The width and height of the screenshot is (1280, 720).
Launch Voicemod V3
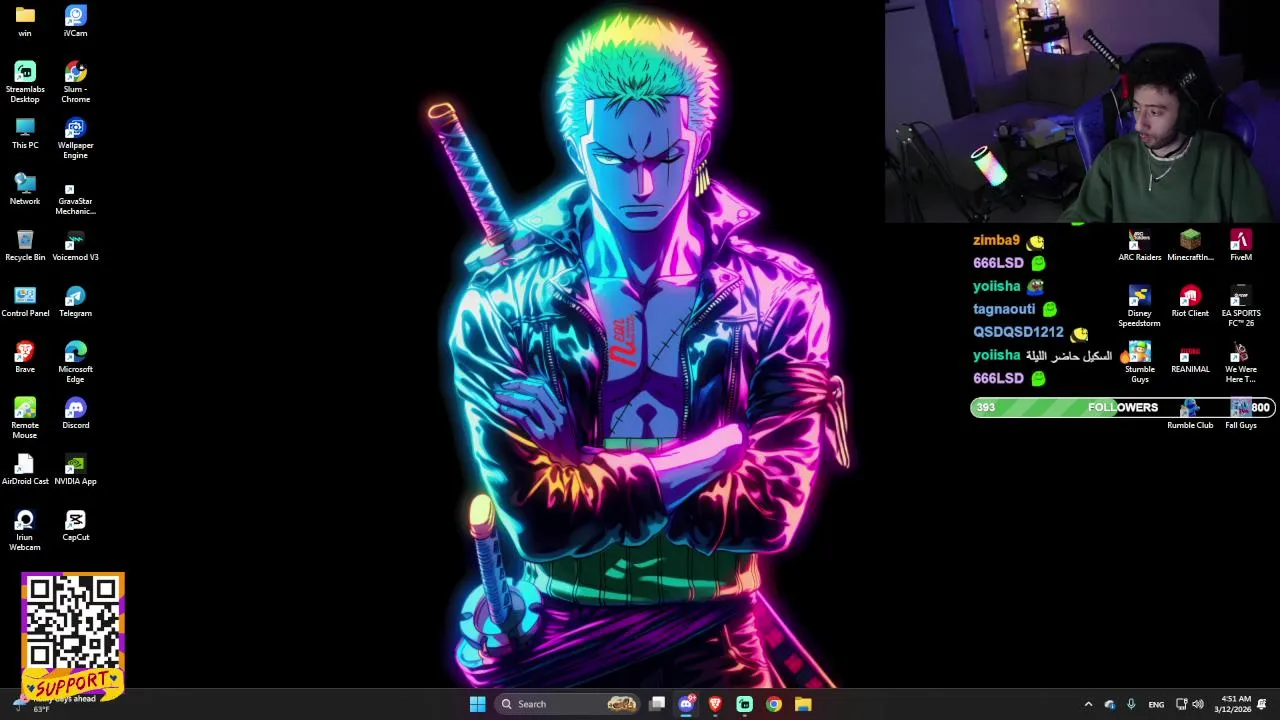75,245
